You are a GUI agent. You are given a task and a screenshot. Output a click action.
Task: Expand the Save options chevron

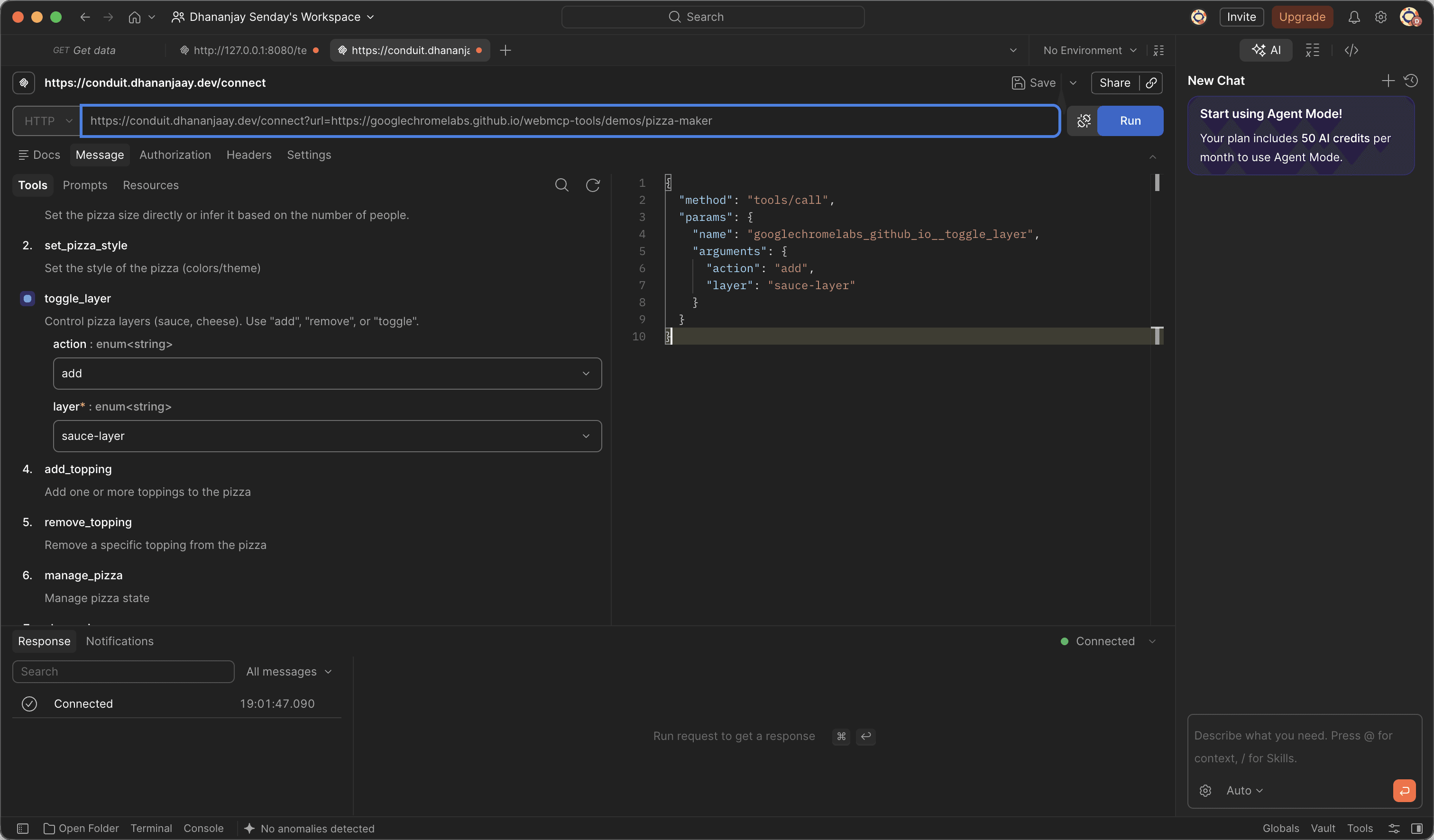[x=1073, y=83]
